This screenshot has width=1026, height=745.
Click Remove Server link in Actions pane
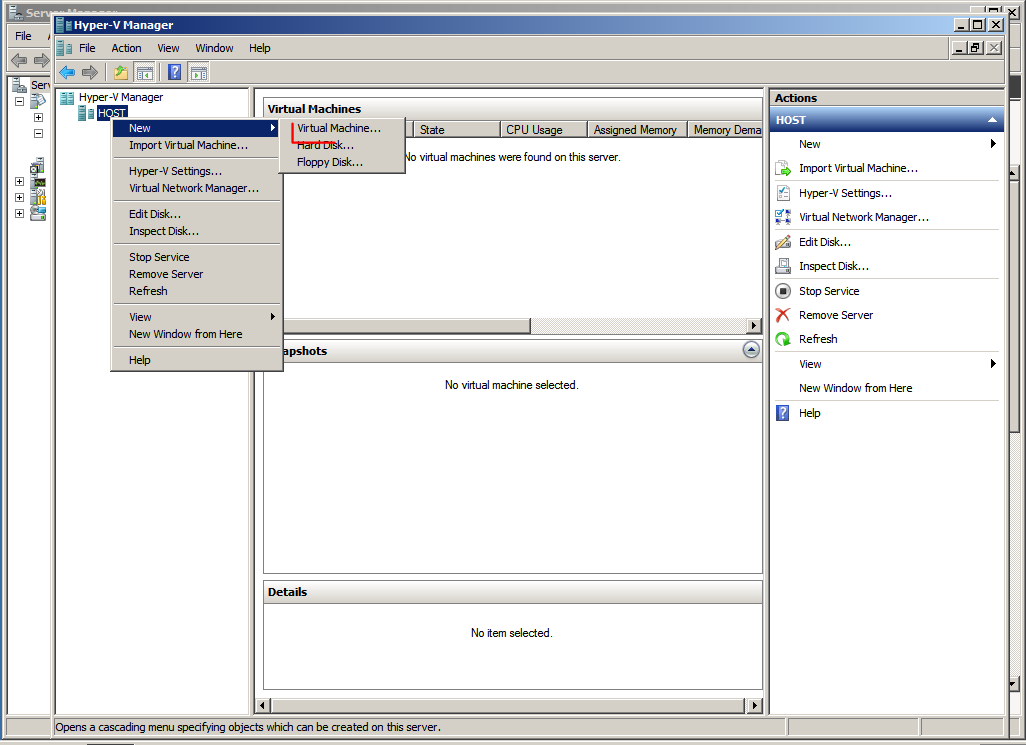click(x=836, y=315)
